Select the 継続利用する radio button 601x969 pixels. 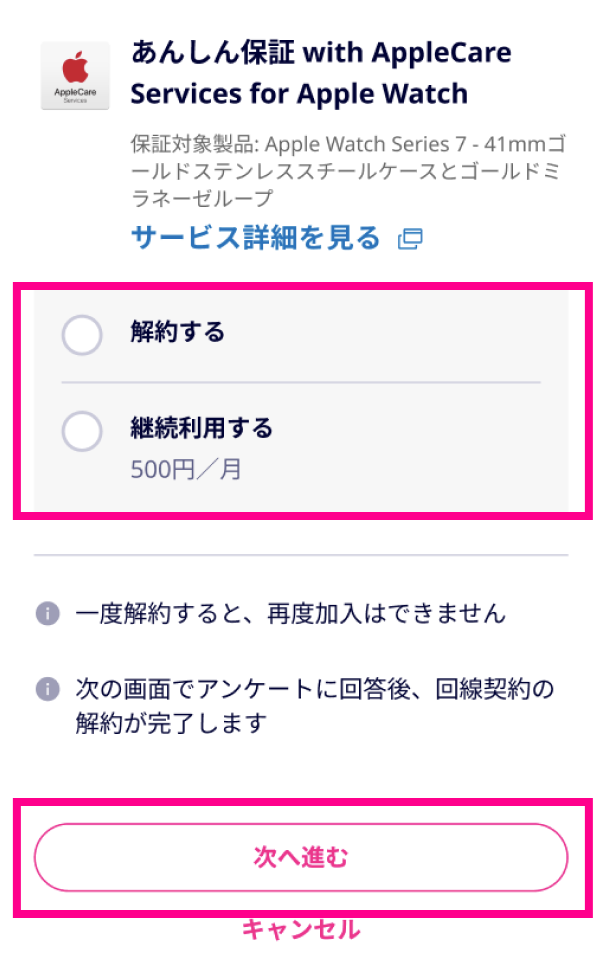point(82,431)
